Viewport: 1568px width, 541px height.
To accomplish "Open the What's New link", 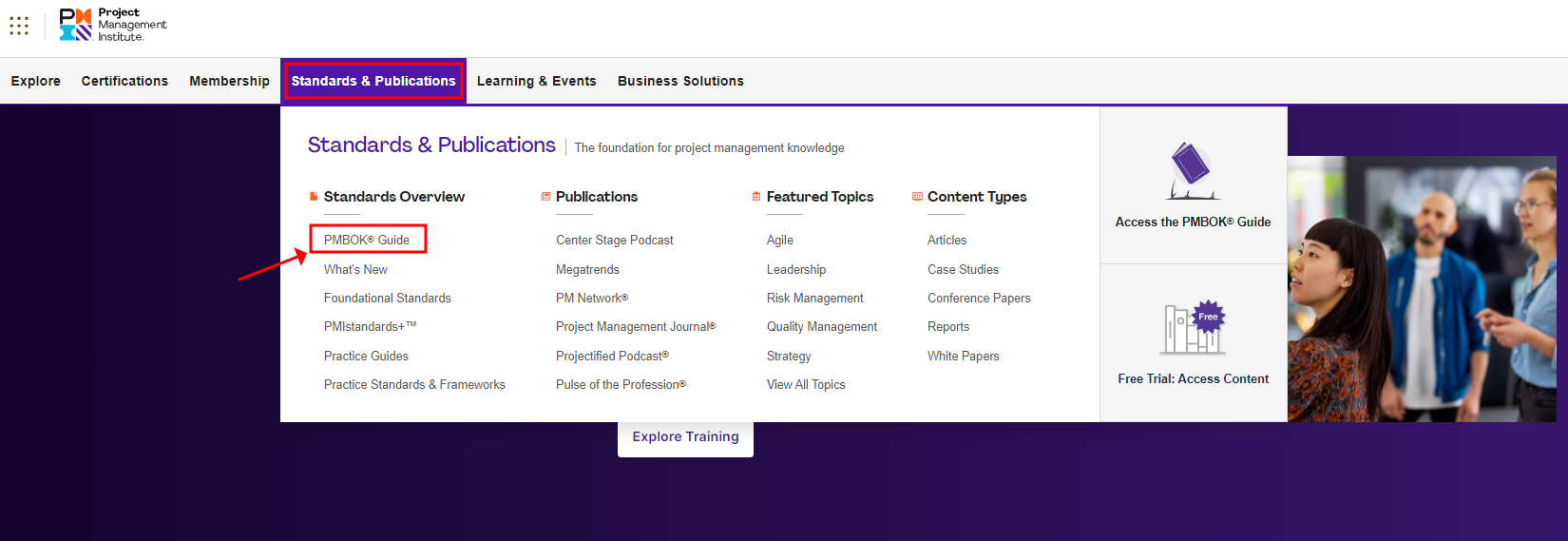I will tap(355, 270).
